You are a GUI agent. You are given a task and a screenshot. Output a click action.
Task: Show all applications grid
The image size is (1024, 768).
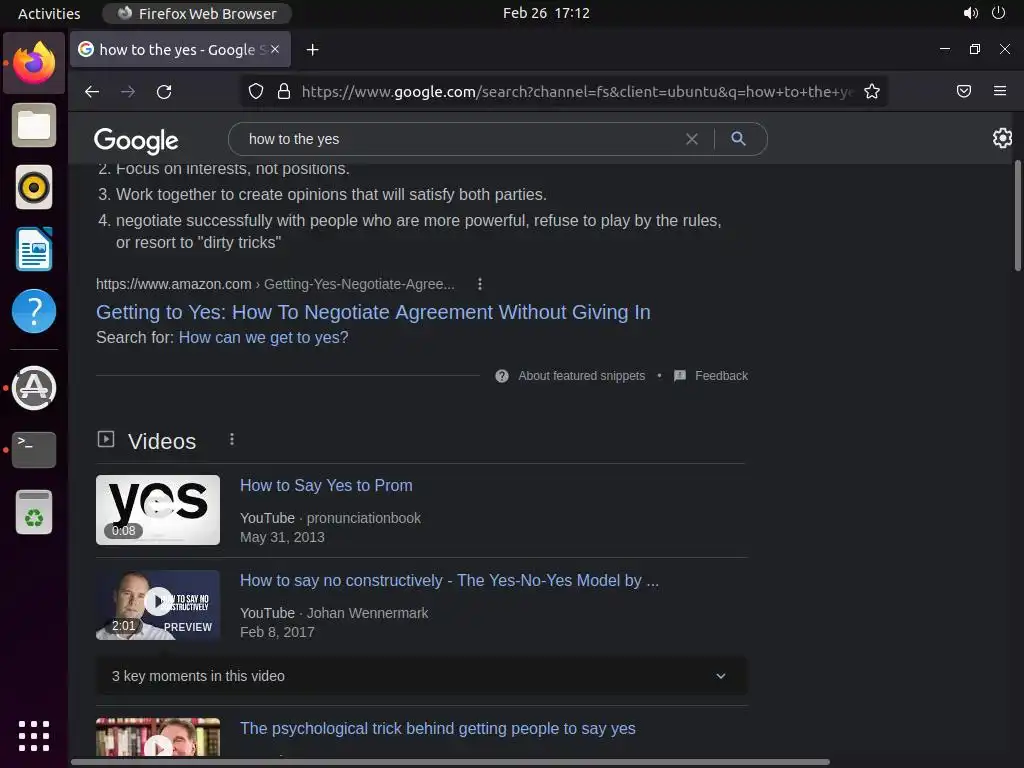[x=34, y=736]
